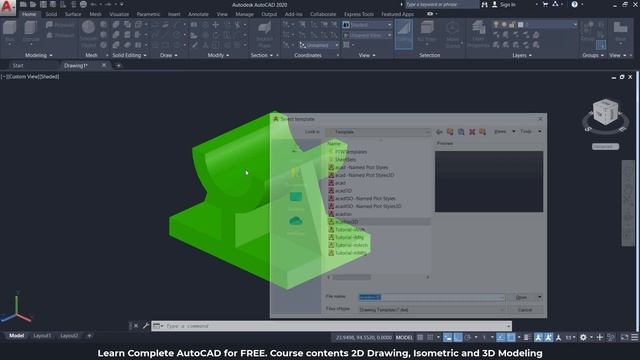Click the Open button in template dialog
The width and height of the screenshot is (640, 360).
(x=522, y=297)
